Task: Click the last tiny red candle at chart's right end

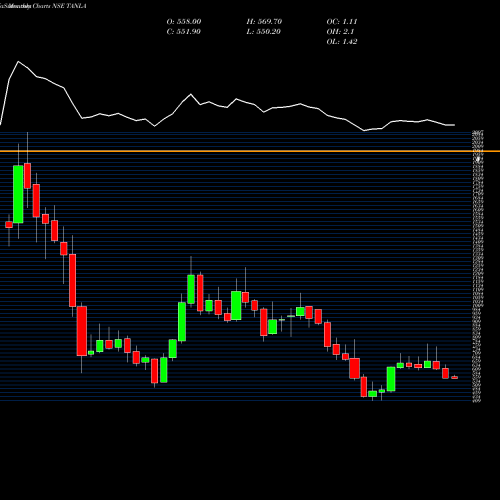Action: point(455,377)
